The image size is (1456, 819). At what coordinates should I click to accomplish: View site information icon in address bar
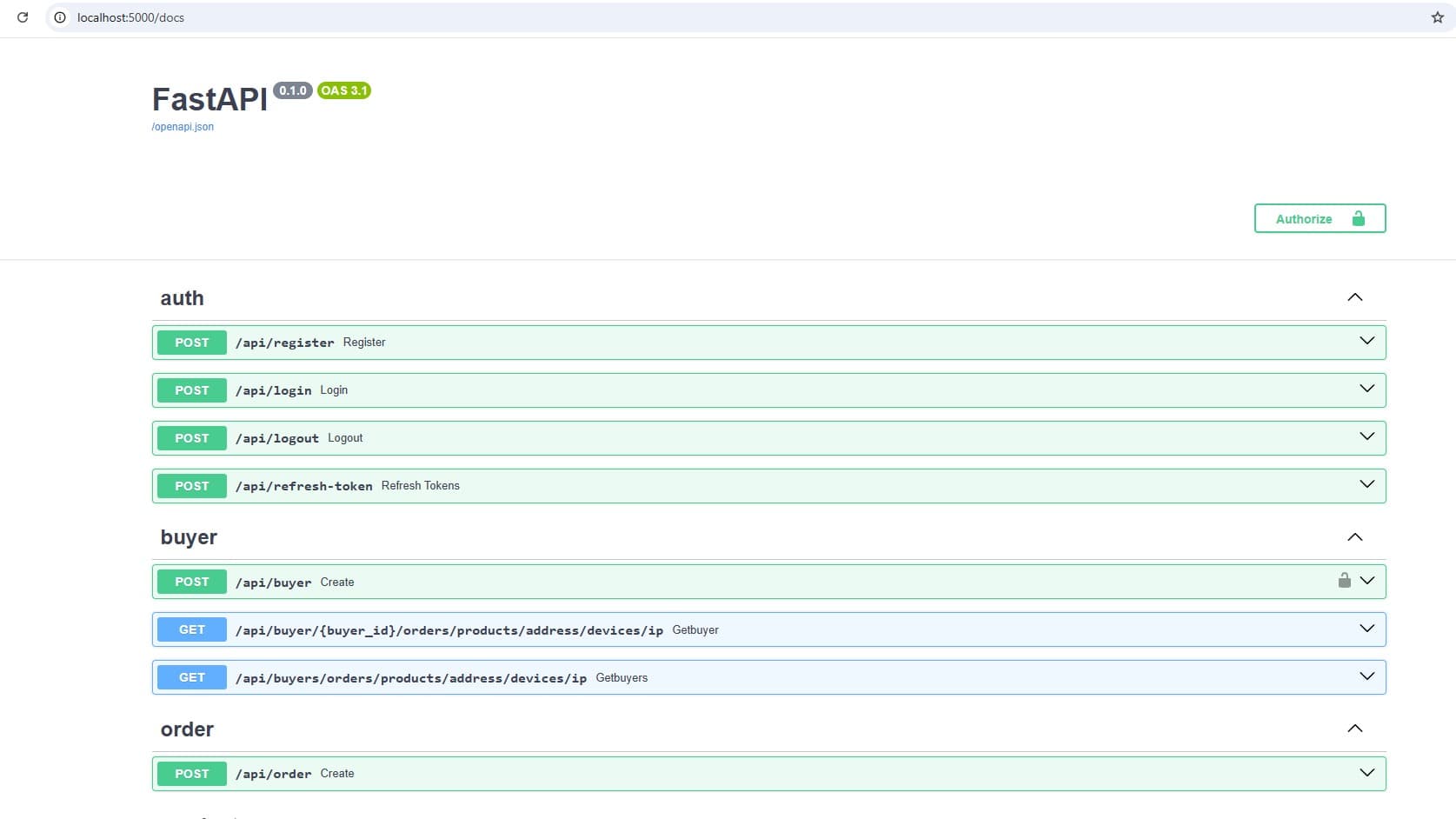(x=60, y=17)
